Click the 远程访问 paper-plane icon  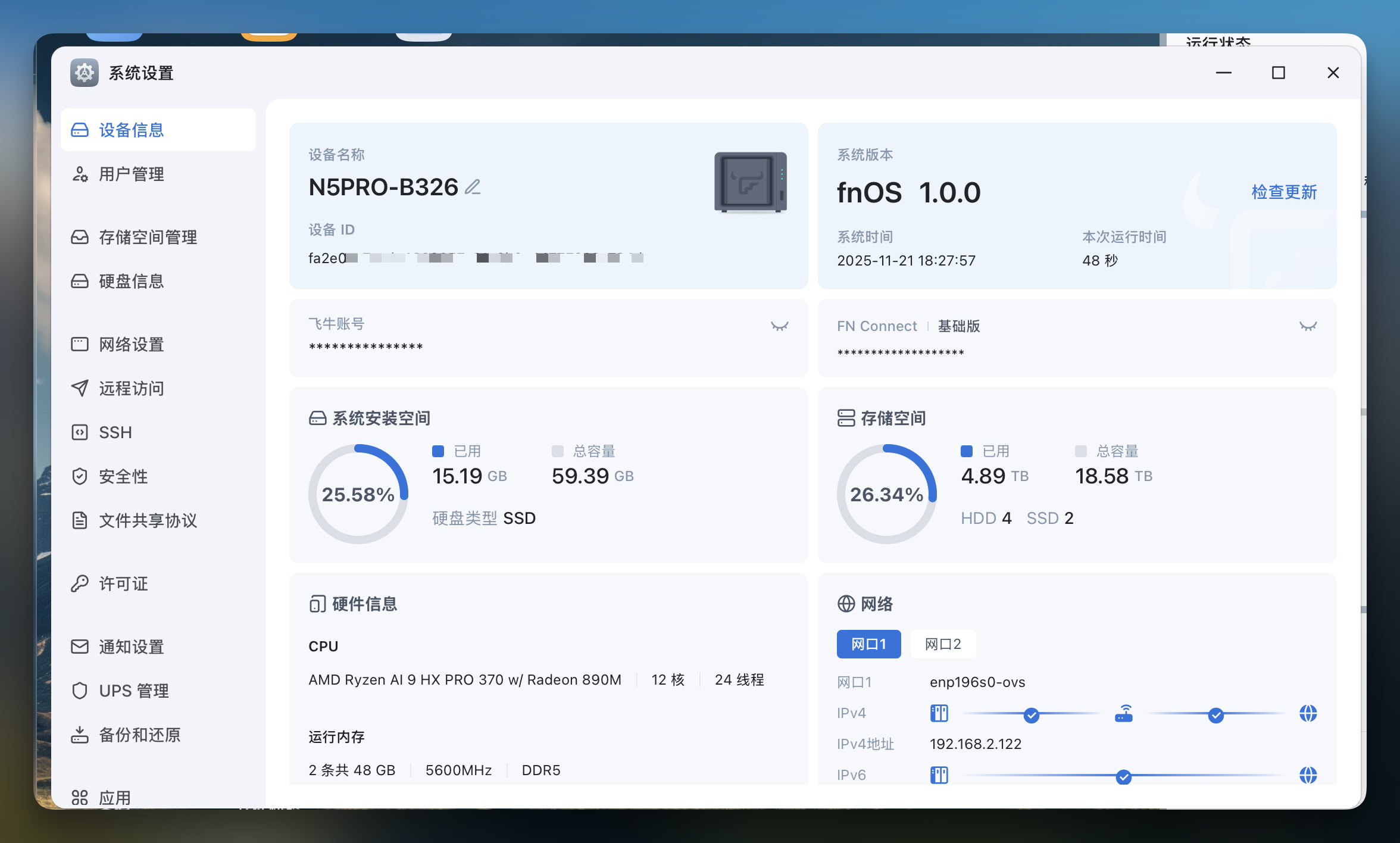tap(80, 388)
